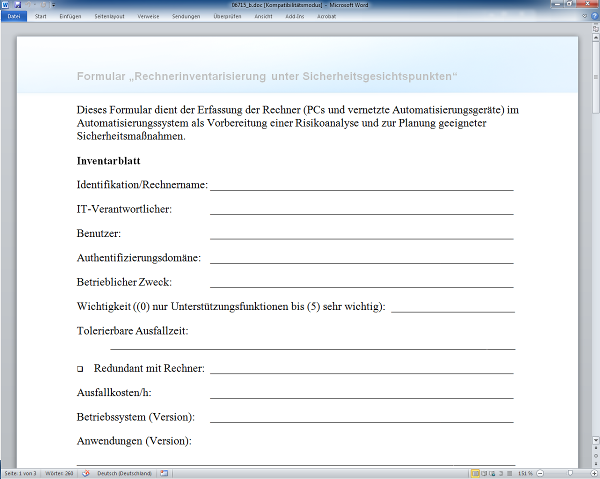Viewport: 600px width, 479px height.
Task: Click the 151 % zoom level
Action: pos(525,473)
